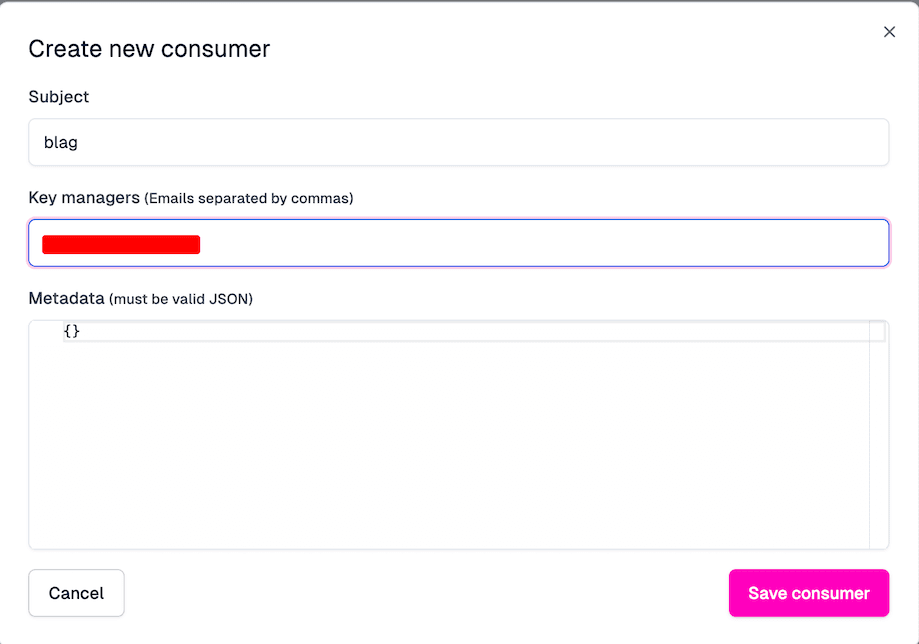
Task: Close the Create new consumer dialog
Action: (889, 31)
